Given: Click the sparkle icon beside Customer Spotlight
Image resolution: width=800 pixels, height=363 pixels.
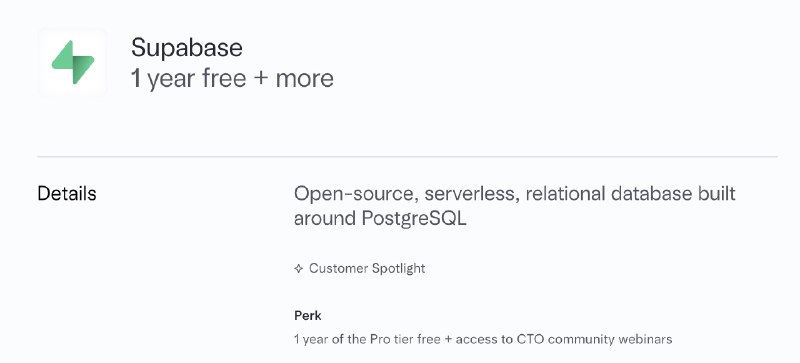Looking at the screenshot, I should pos(299,269).
